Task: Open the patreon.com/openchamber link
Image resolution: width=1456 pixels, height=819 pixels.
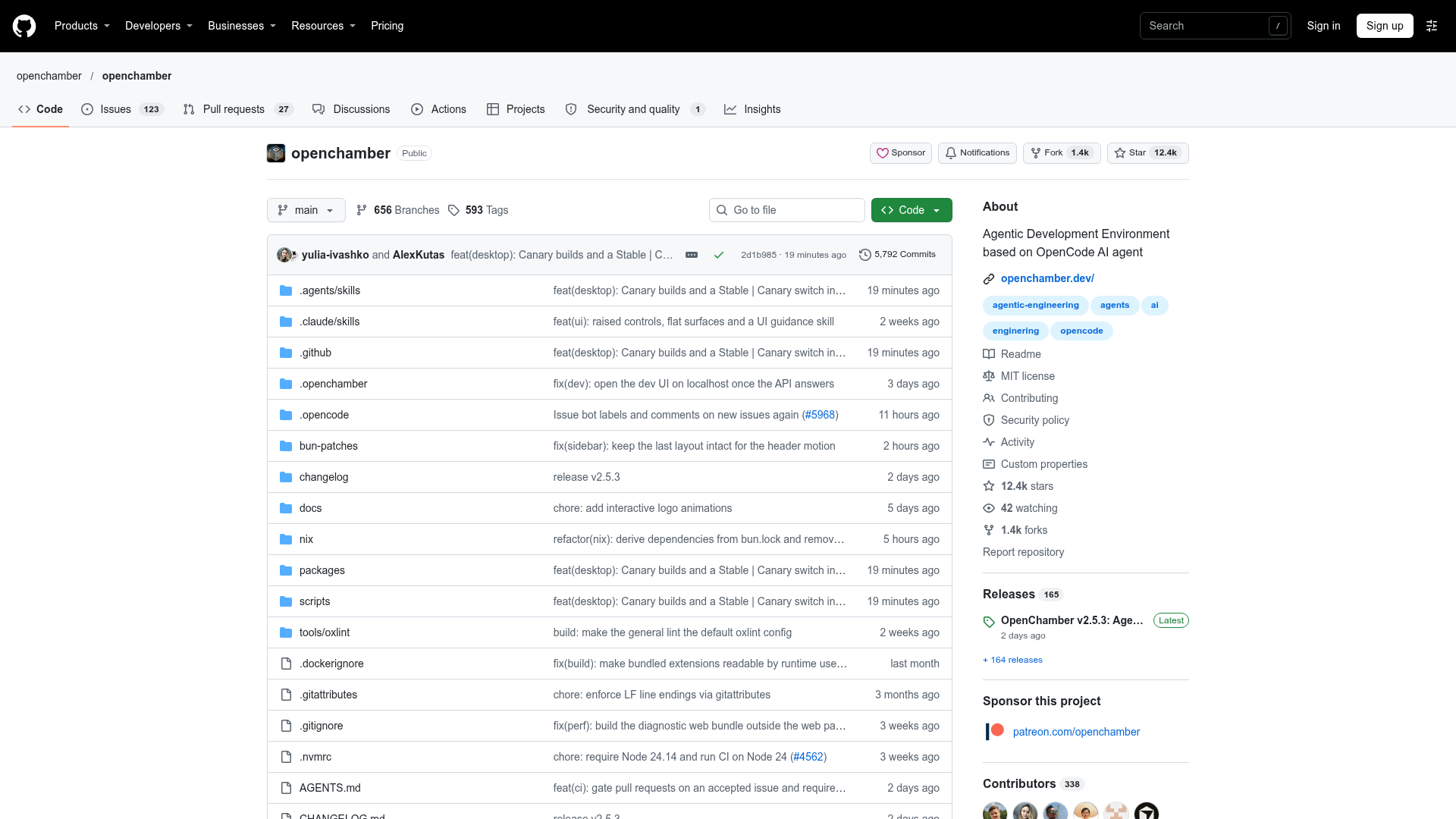Action: (x=1076, y=732)
